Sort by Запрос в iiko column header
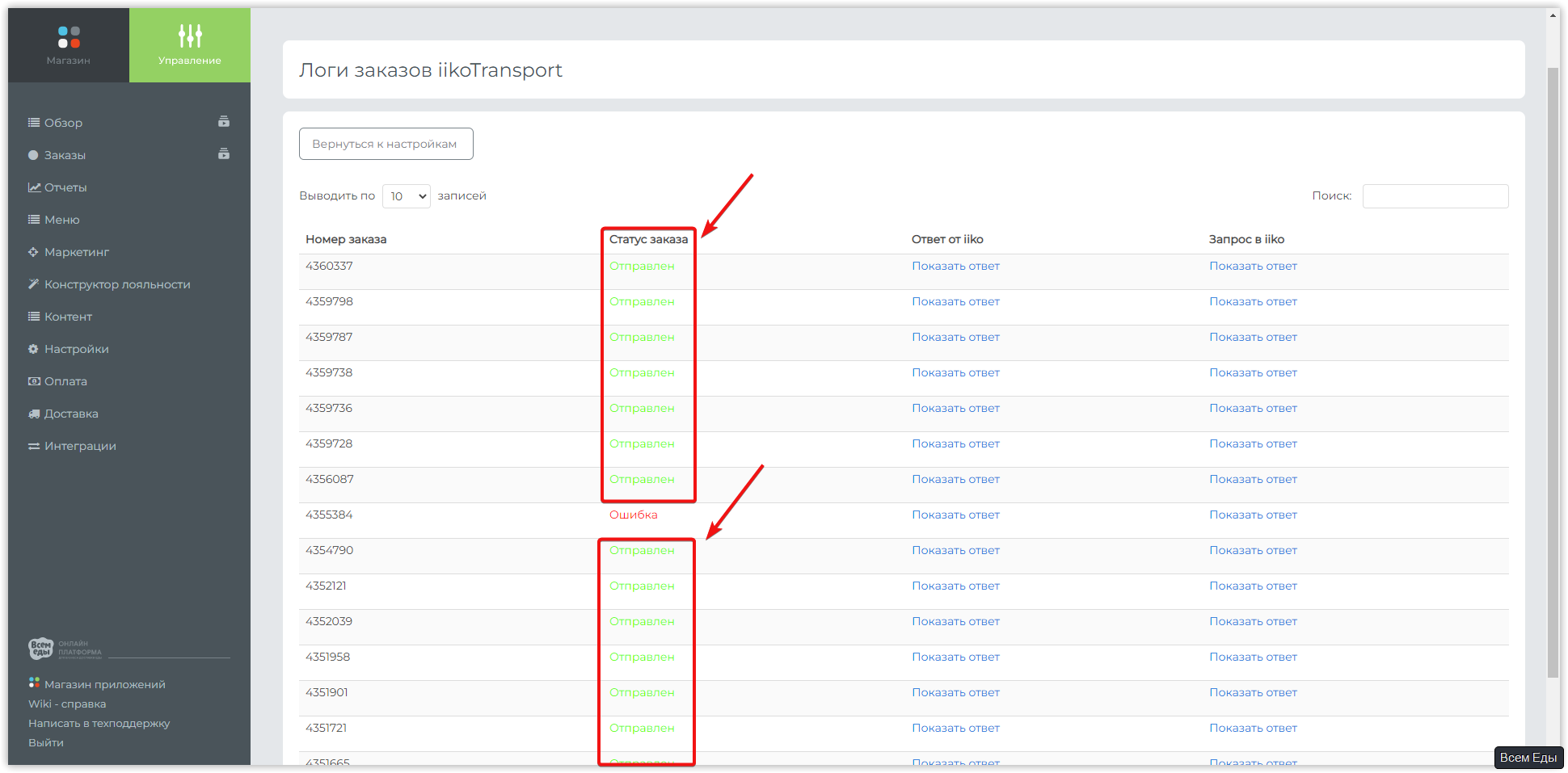This screenshot has width=1568, height=773. (x=1246, y=239)
